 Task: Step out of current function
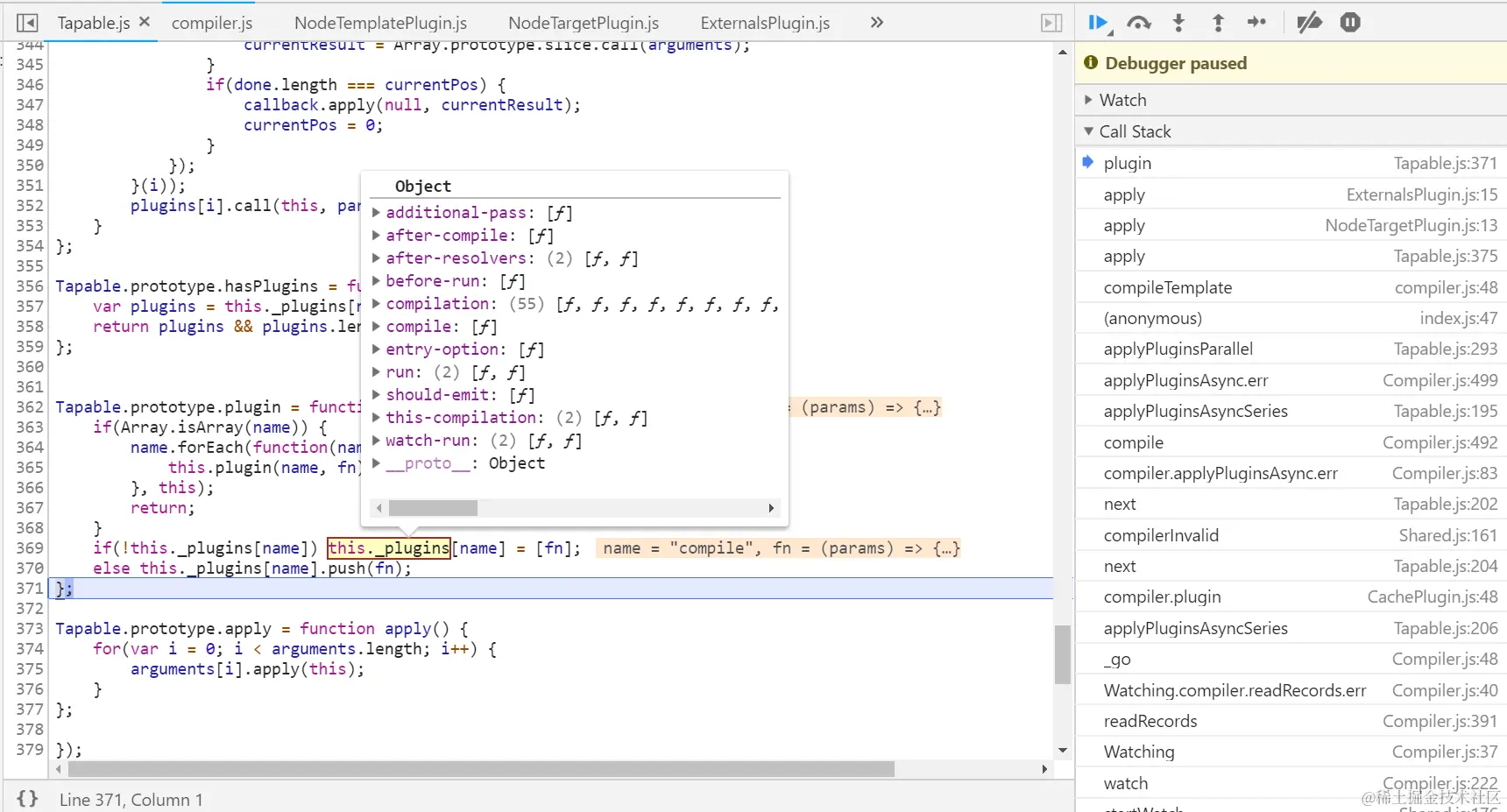click(1218, 23)
